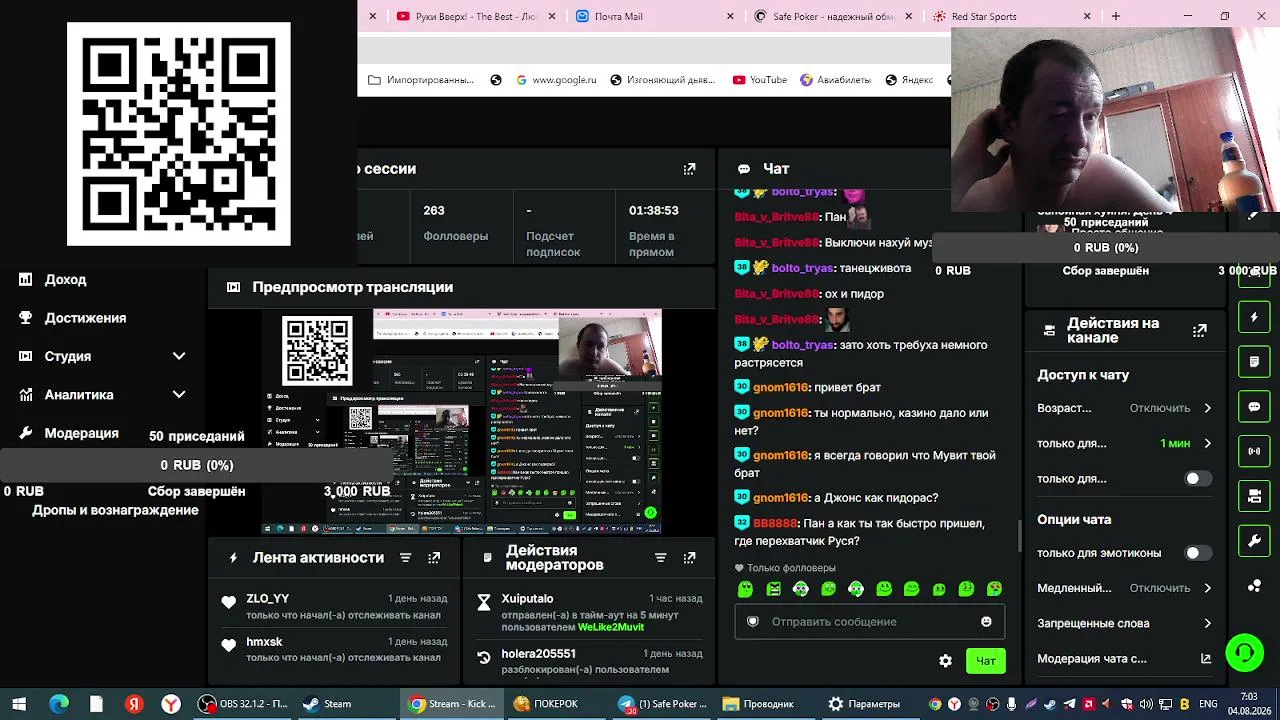Pop out the session info panel
The width and height of the screenshot is (1280, 720).
pos(689,169)
